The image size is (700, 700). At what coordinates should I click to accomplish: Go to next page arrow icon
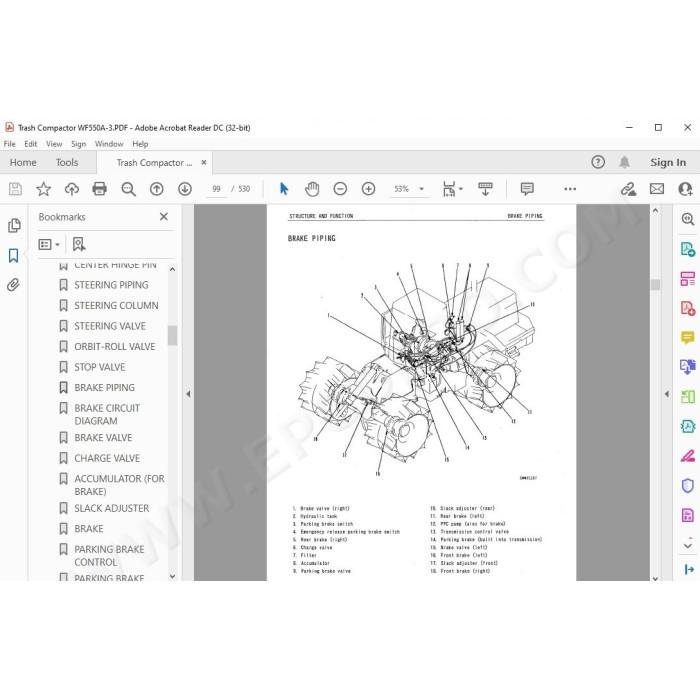185,189
